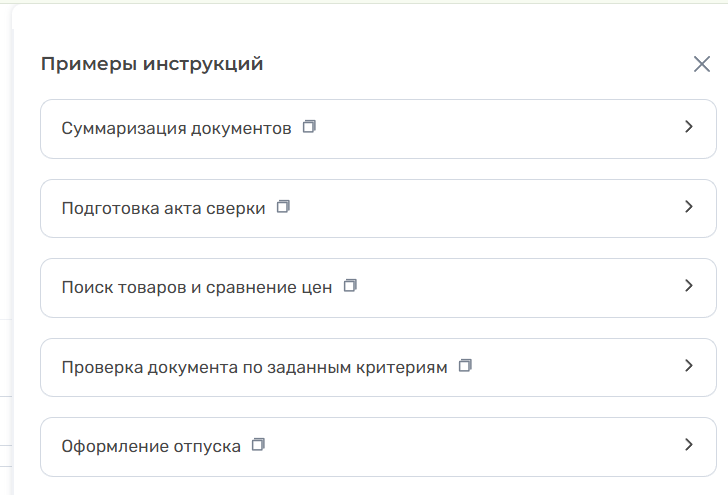The image size is (728, 495).
Task: Click the Примеры инструкций heading
Action: (x=152, y=64)
